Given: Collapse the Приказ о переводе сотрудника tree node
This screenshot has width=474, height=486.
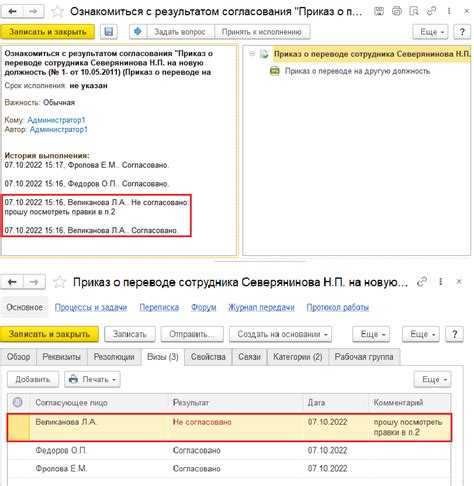Looking at the screenshot, I should pyautogui.click(x=252, y=54).
